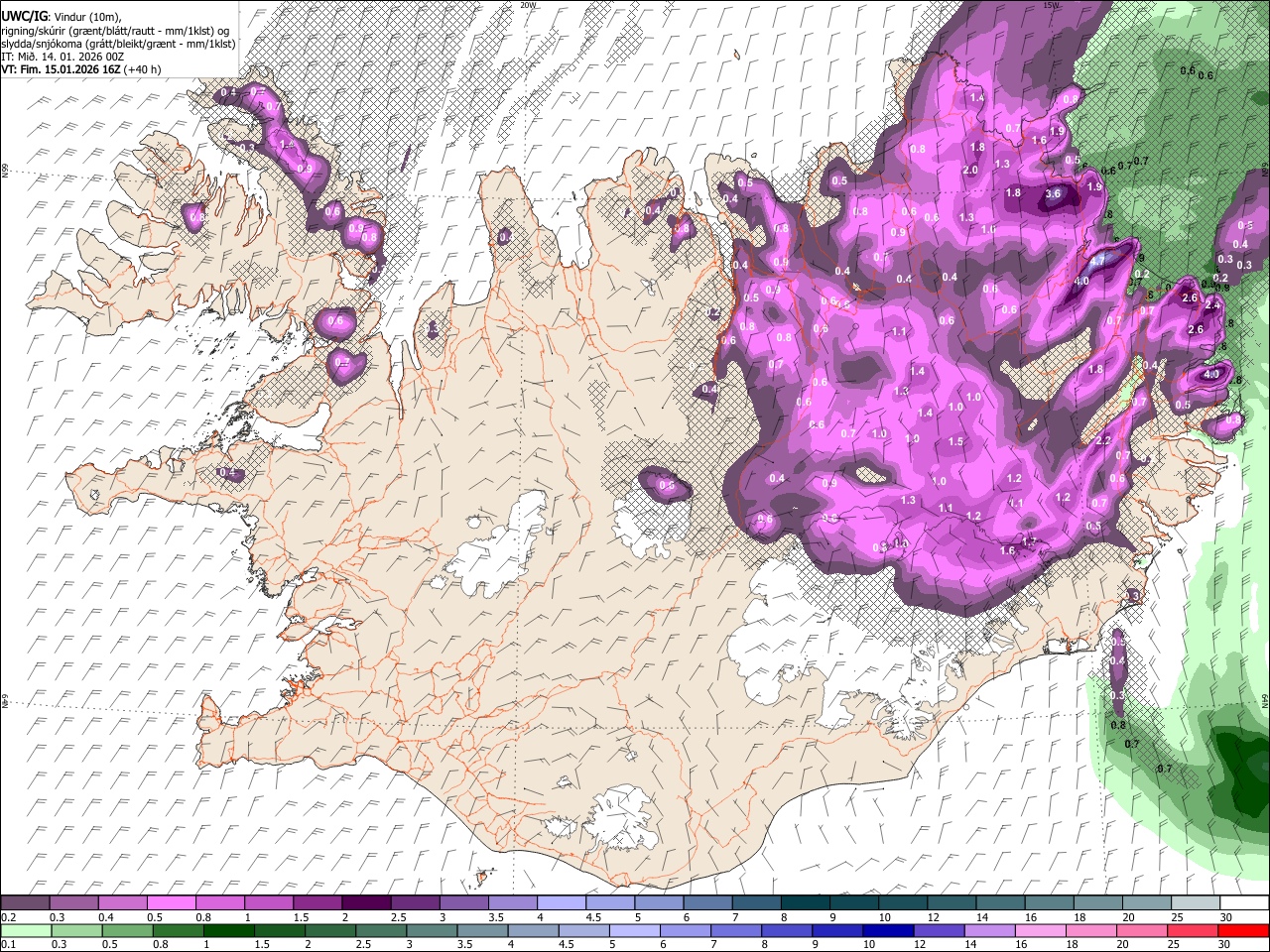Select the dark purple 2 swatch in the upper scale
The width and height of the screenshot is (1270, 952).
[365, 903]
